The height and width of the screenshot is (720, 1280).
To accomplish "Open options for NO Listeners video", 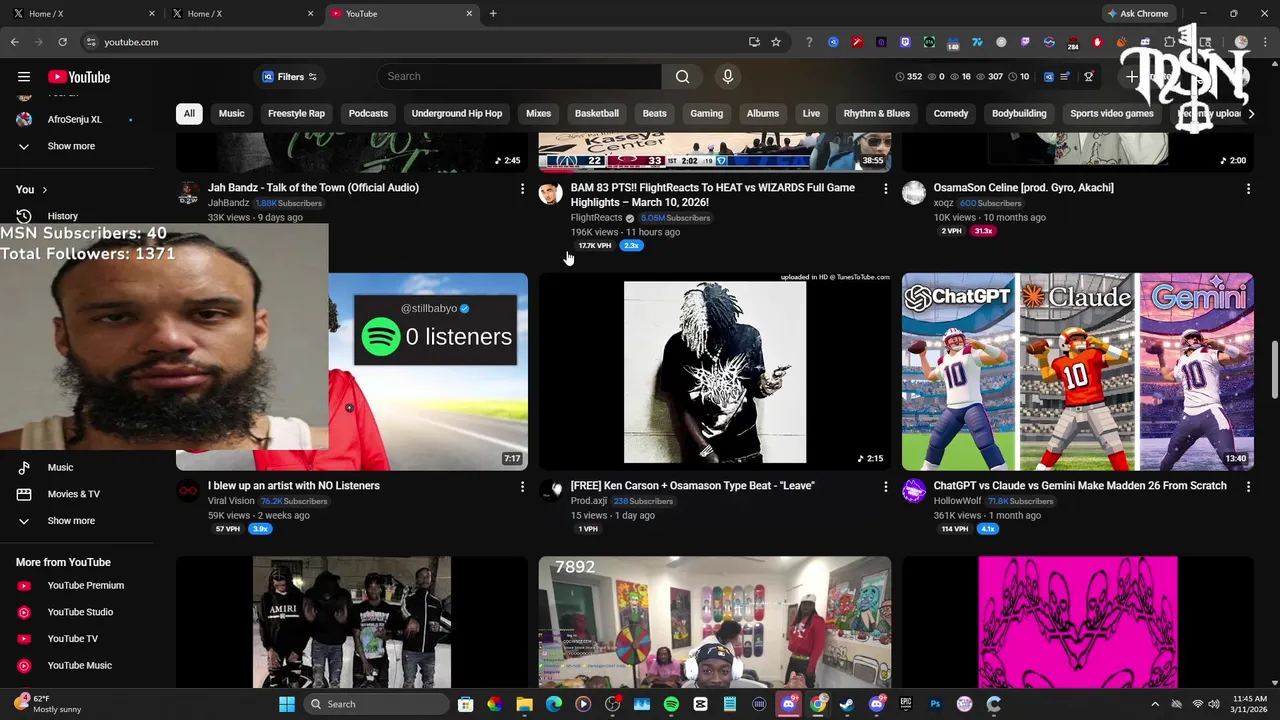I will pyautogui.click(x=522, y=486).
